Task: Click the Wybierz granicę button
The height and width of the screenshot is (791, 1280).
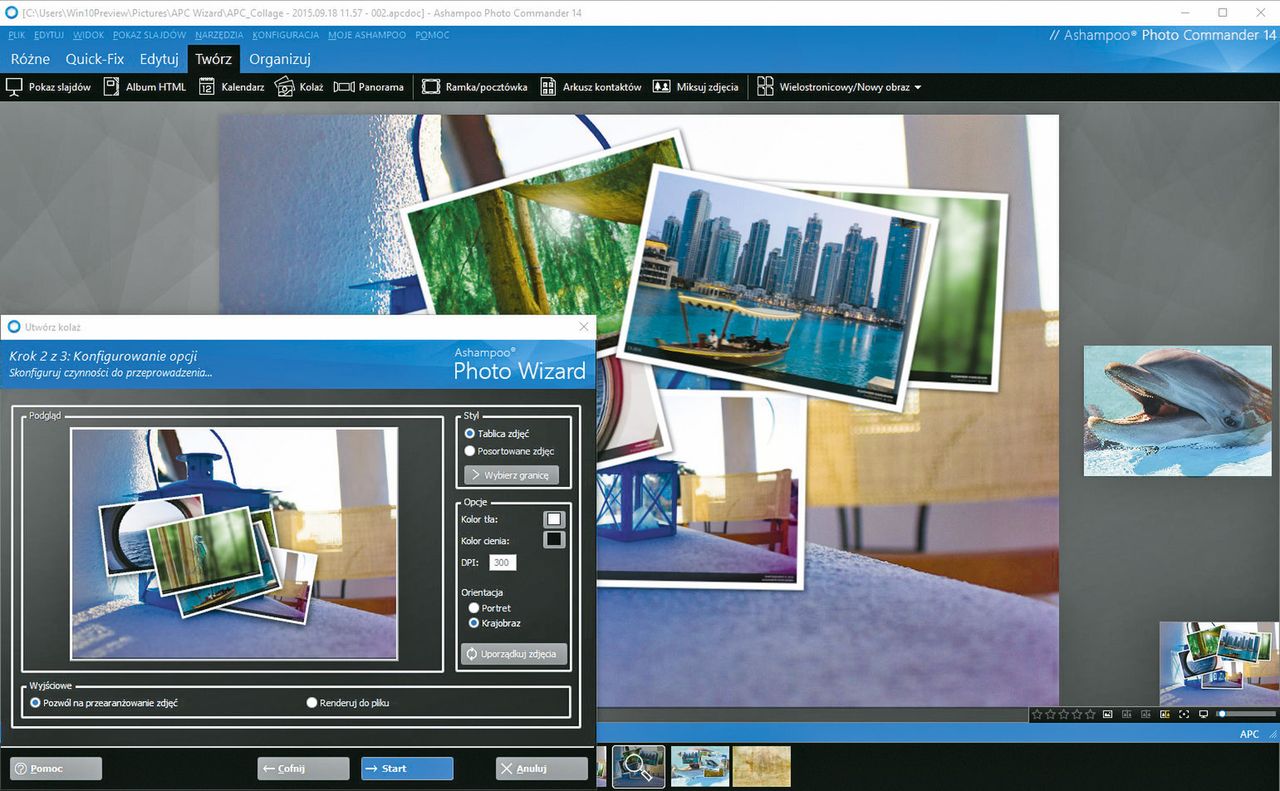Action: [511, 475]
